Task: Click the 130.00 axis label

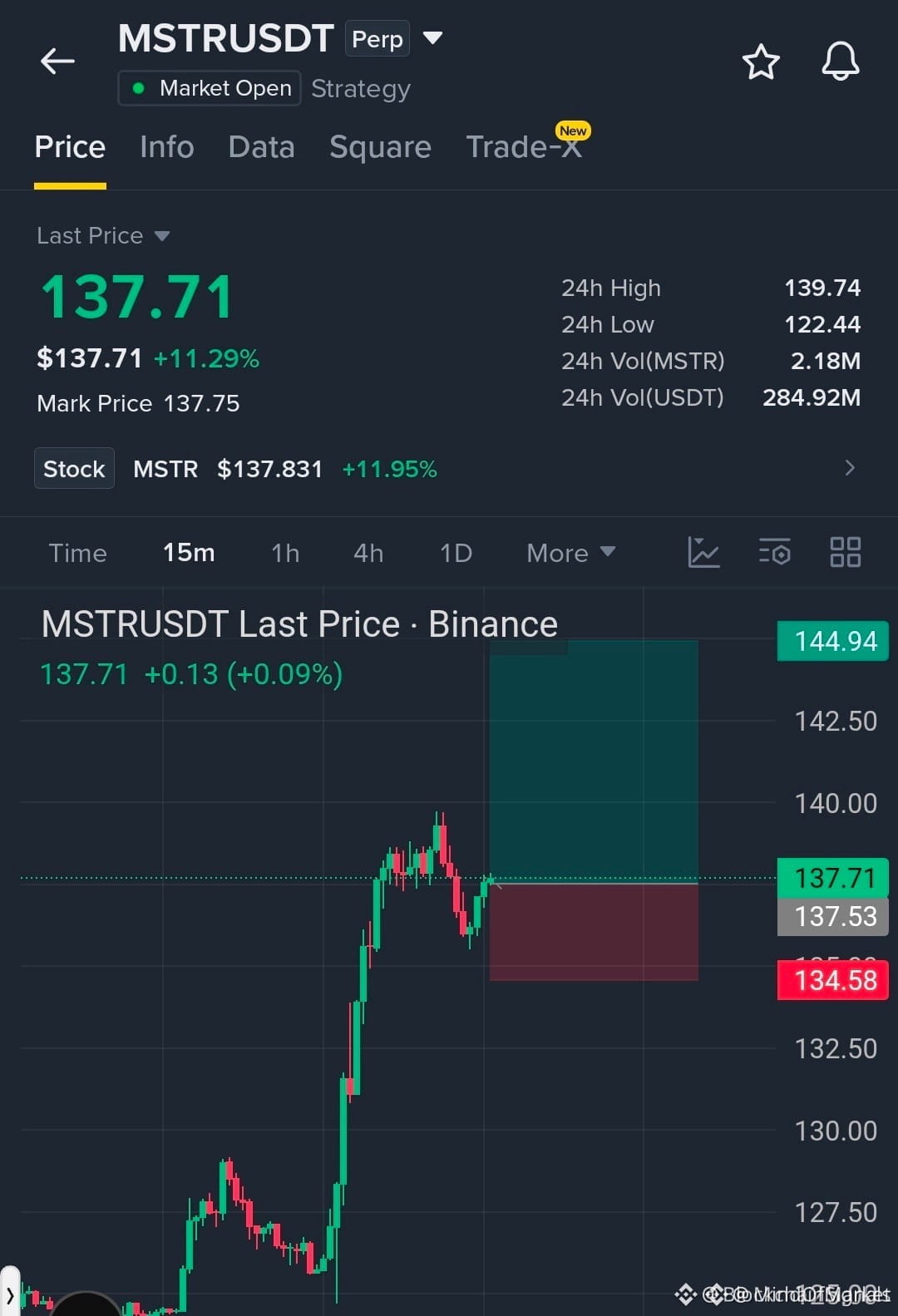Action: pos(836,1131)
